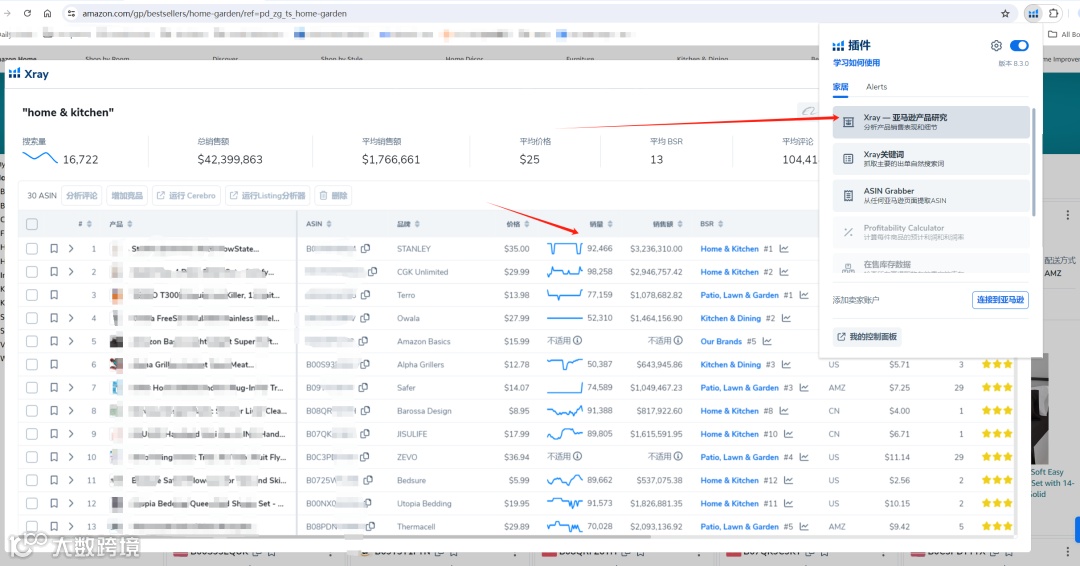Click 增加竞品 button
This screenshot has width=1080, height=566.
(127, 196)
